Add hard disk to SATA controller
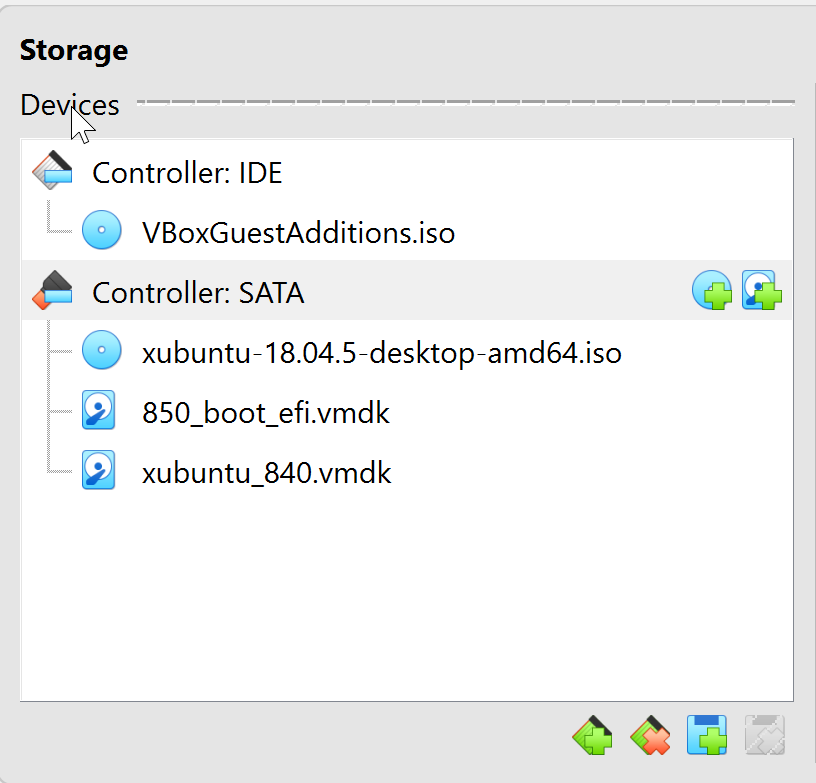The image size is (816, 783). [x=761, y=291]
